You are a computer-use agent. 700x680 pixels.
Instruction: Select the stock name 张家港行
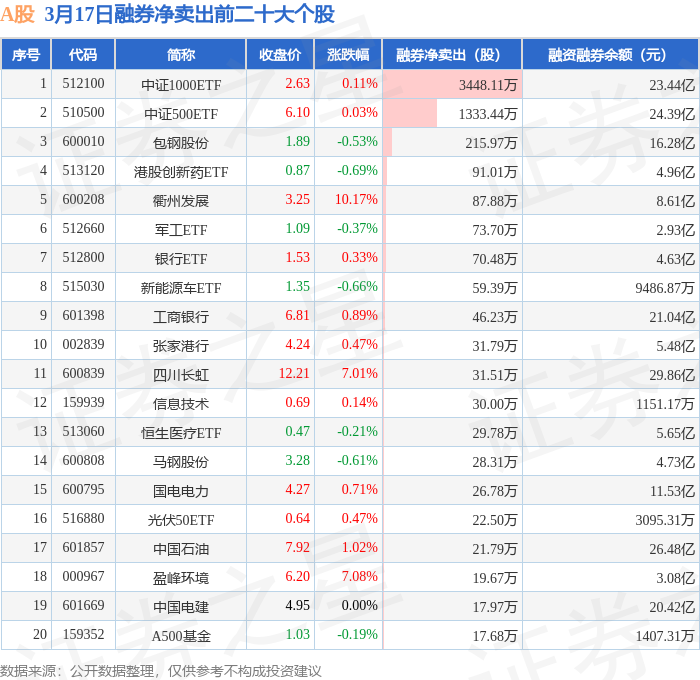pos(181,346)
